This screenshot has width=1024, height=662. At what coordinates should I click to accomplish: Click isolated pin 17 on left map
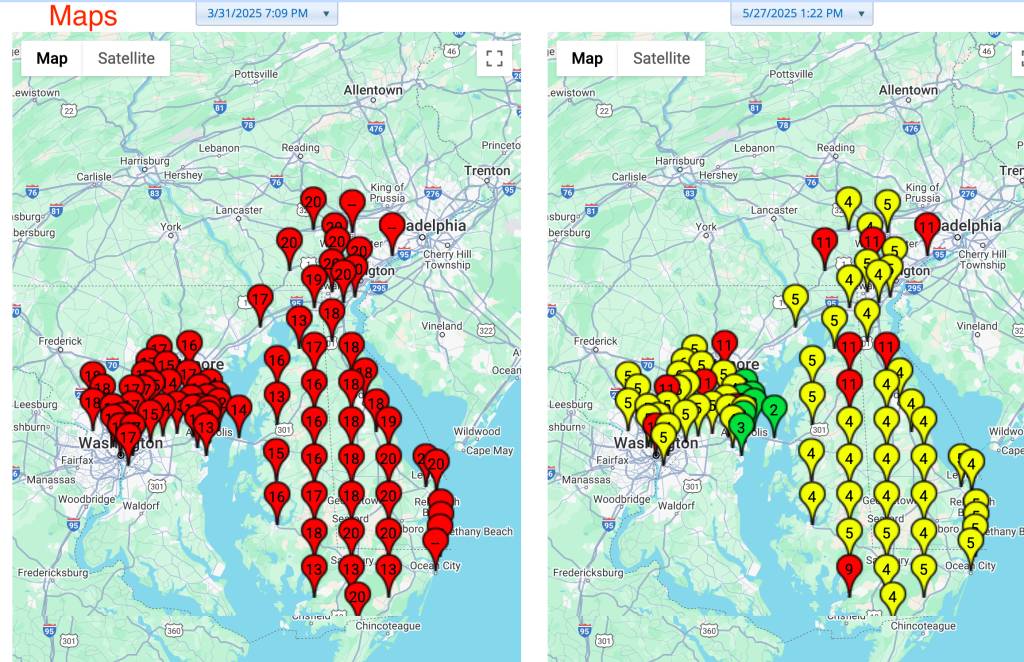[x=260, y=299]
